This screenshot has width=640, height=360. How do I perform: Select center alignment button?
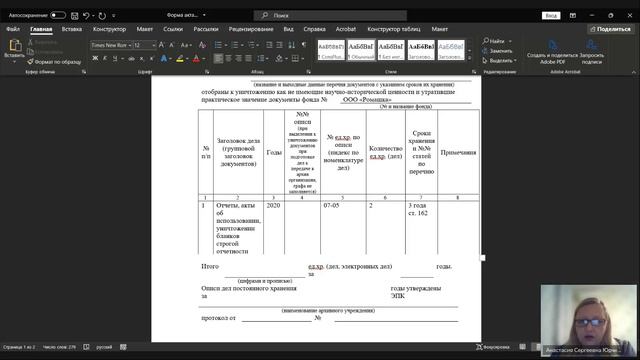click(x=229, y=59)
